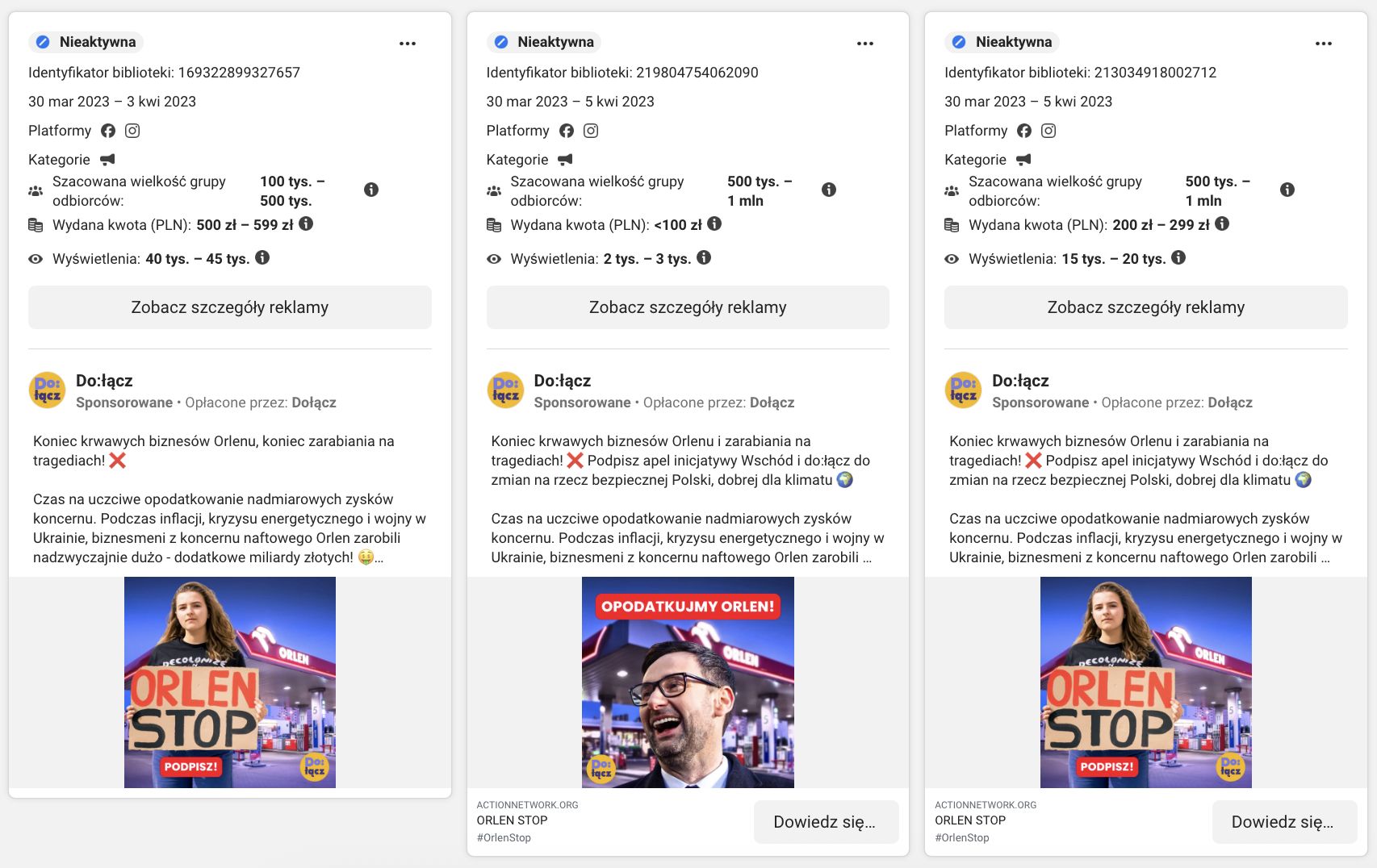The image size is (1377, 868).
Task: Open audience size info icon in ad 219804754062090
Action: pyautogui.click(x=829, y=190)
